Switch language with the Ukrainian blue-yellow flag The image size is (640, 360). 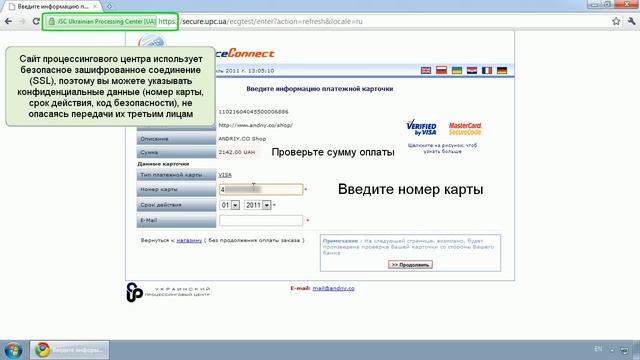pyautogui.click(x=457, y=70)
